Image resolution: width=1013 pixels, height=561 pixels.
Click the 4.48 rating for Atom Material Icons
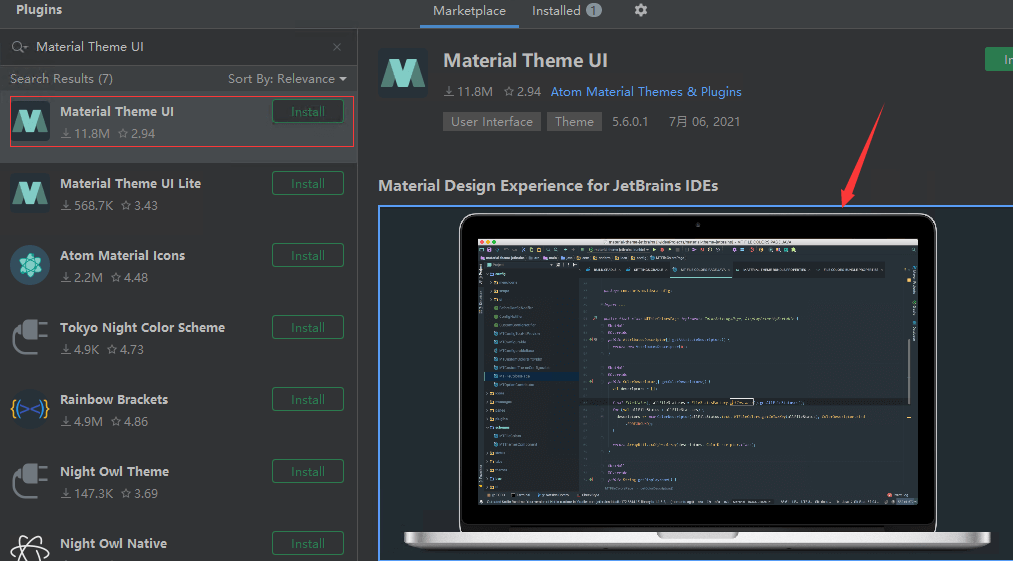click(129, 277)
